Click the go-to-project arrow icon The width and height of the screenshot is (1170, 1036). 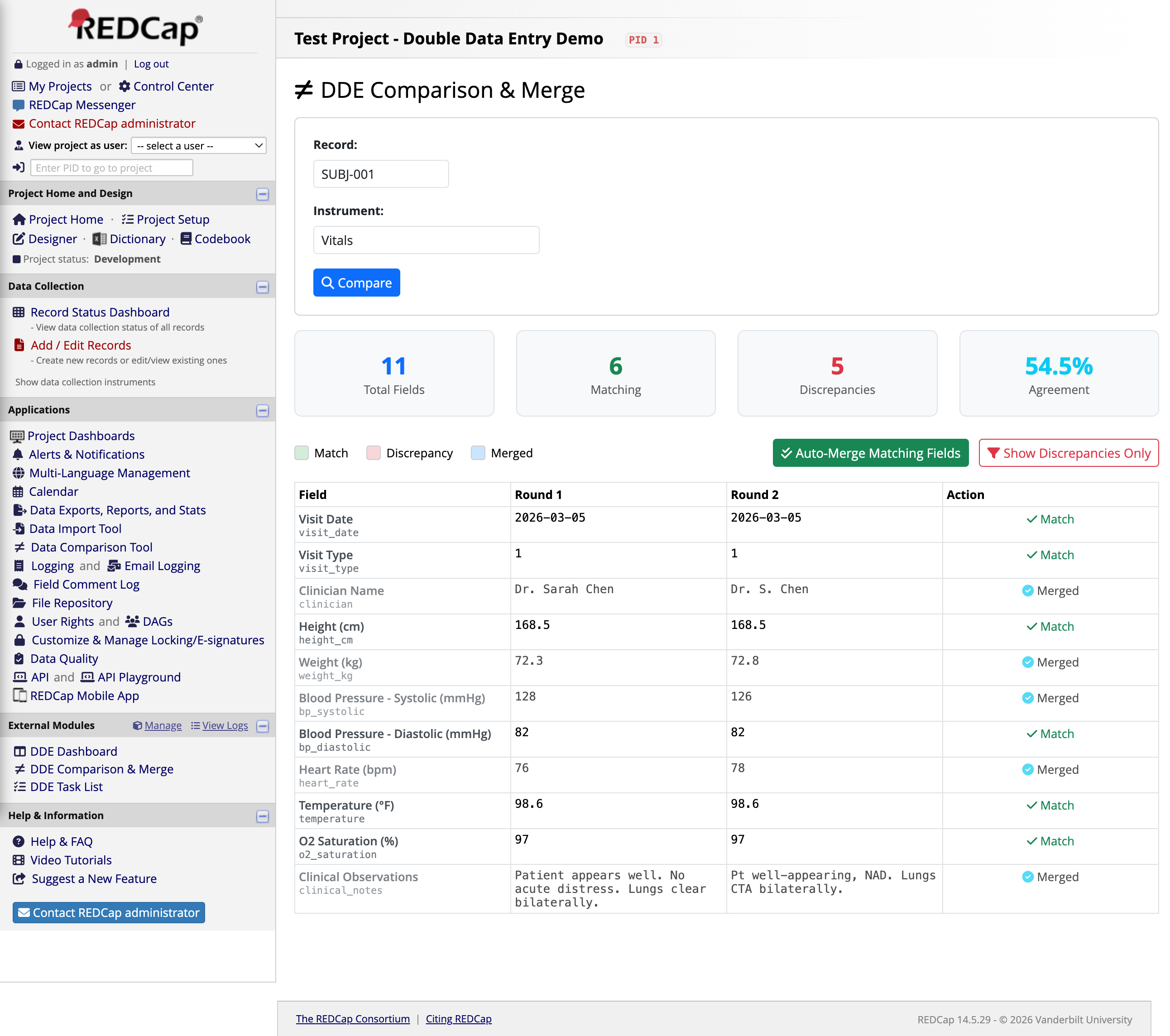pyautogui.click(x=18, y=168)
